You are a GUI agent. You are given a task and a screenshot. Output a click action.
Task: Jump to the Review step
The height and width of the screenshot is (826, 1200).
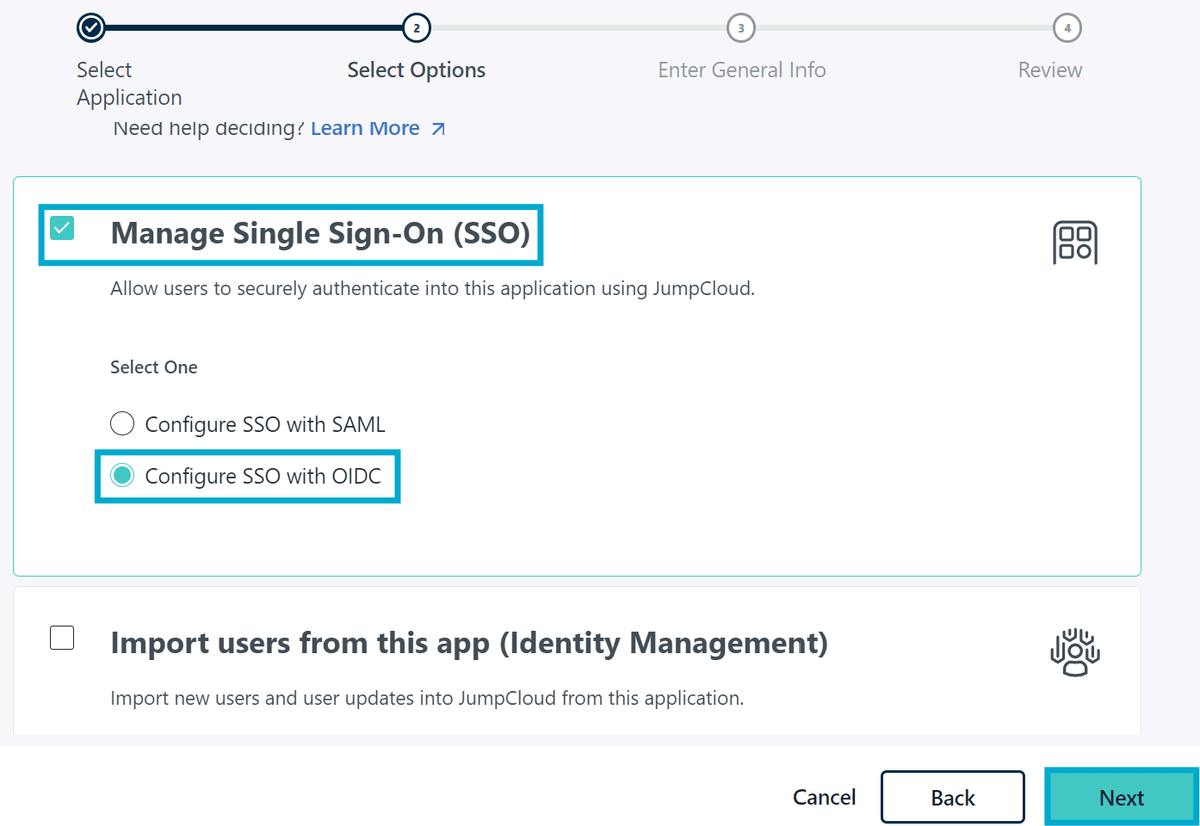(1049, 70)
